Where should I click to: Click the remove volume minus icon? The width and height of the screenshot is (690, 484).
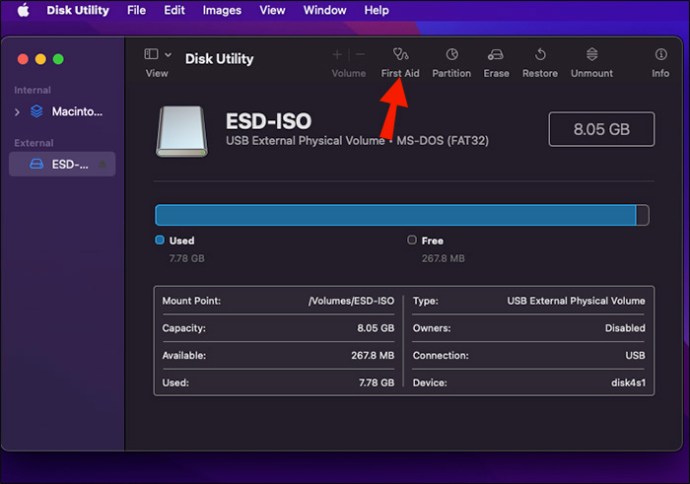tap(360, 55)
